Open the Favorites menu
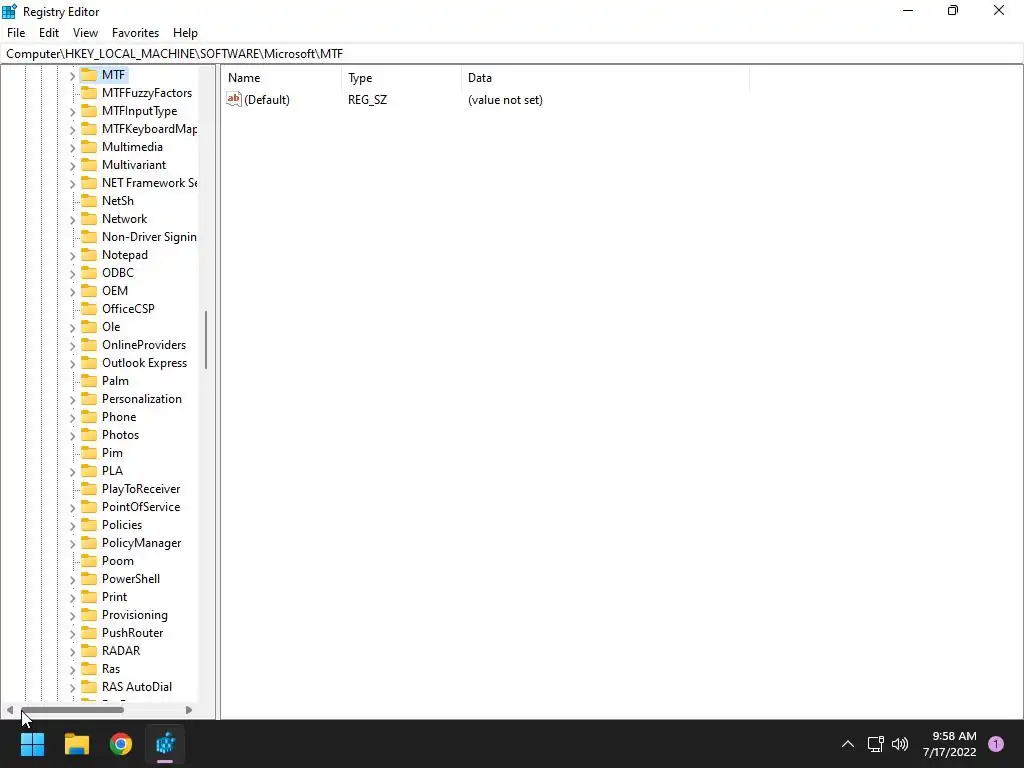 135,33
